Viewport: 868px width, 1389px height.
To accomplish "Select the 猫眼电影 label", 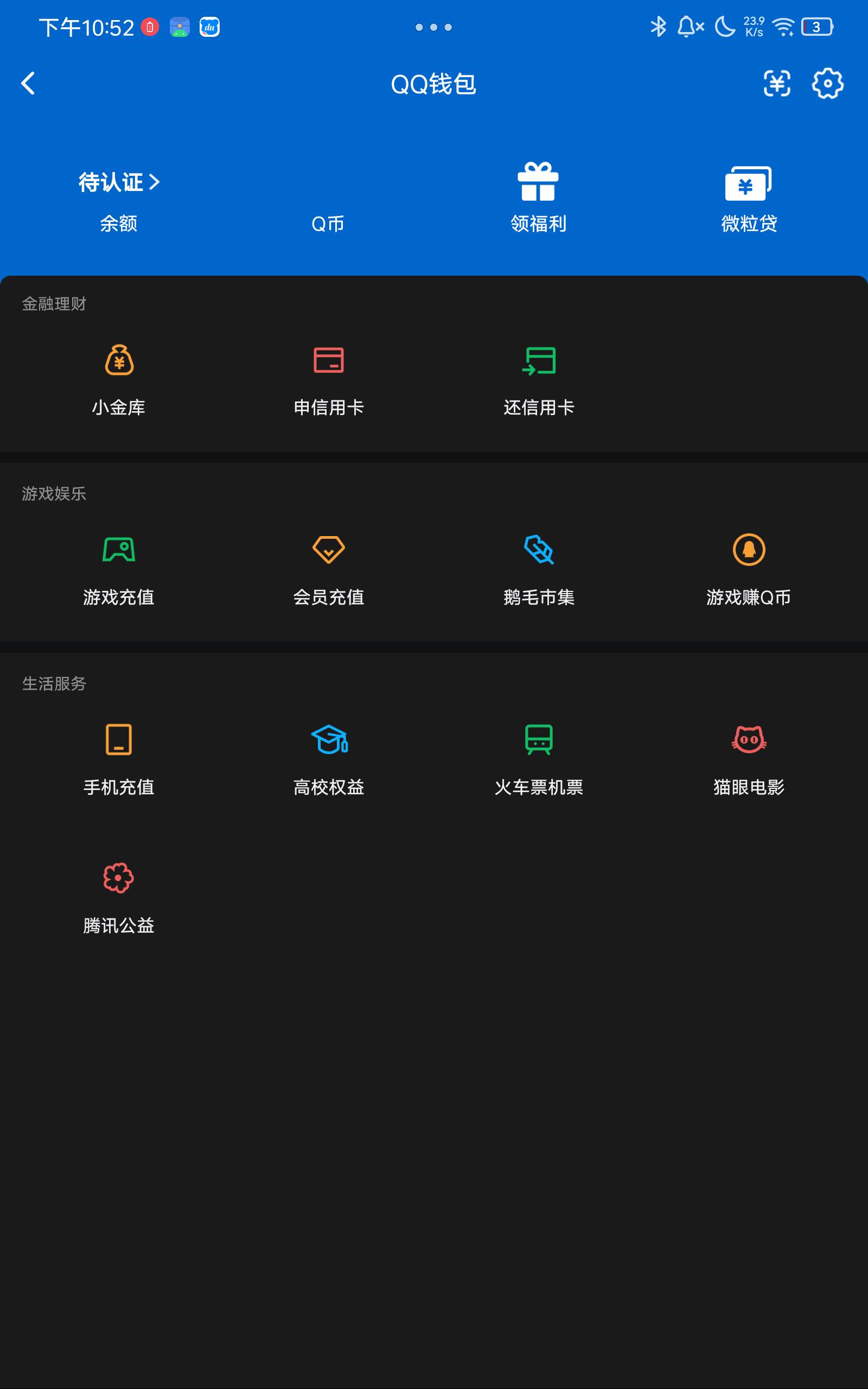I will tap(749, 787).
